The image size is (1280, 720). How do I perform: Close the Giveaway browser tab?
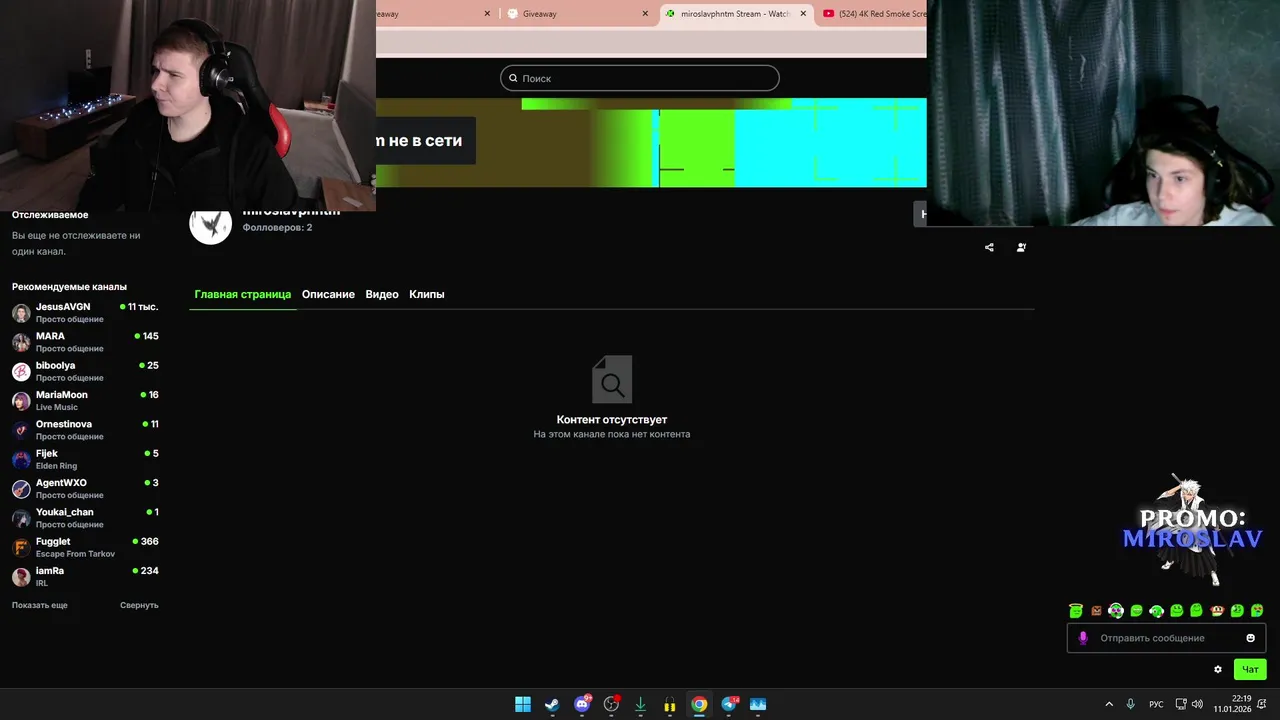click(x=645, y=14)
